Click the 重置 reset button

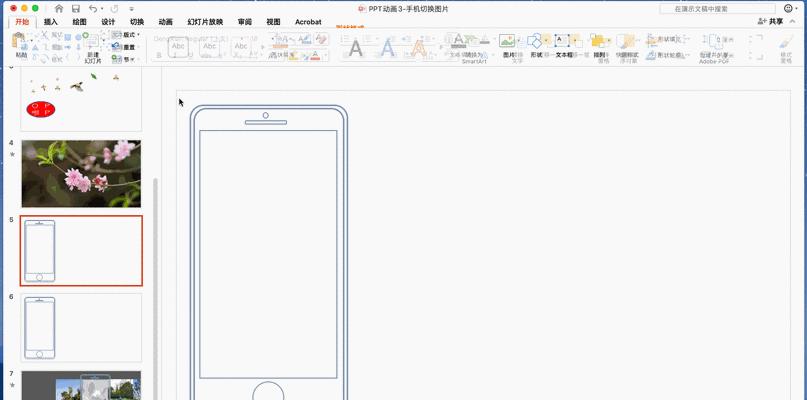coord(124,47)
